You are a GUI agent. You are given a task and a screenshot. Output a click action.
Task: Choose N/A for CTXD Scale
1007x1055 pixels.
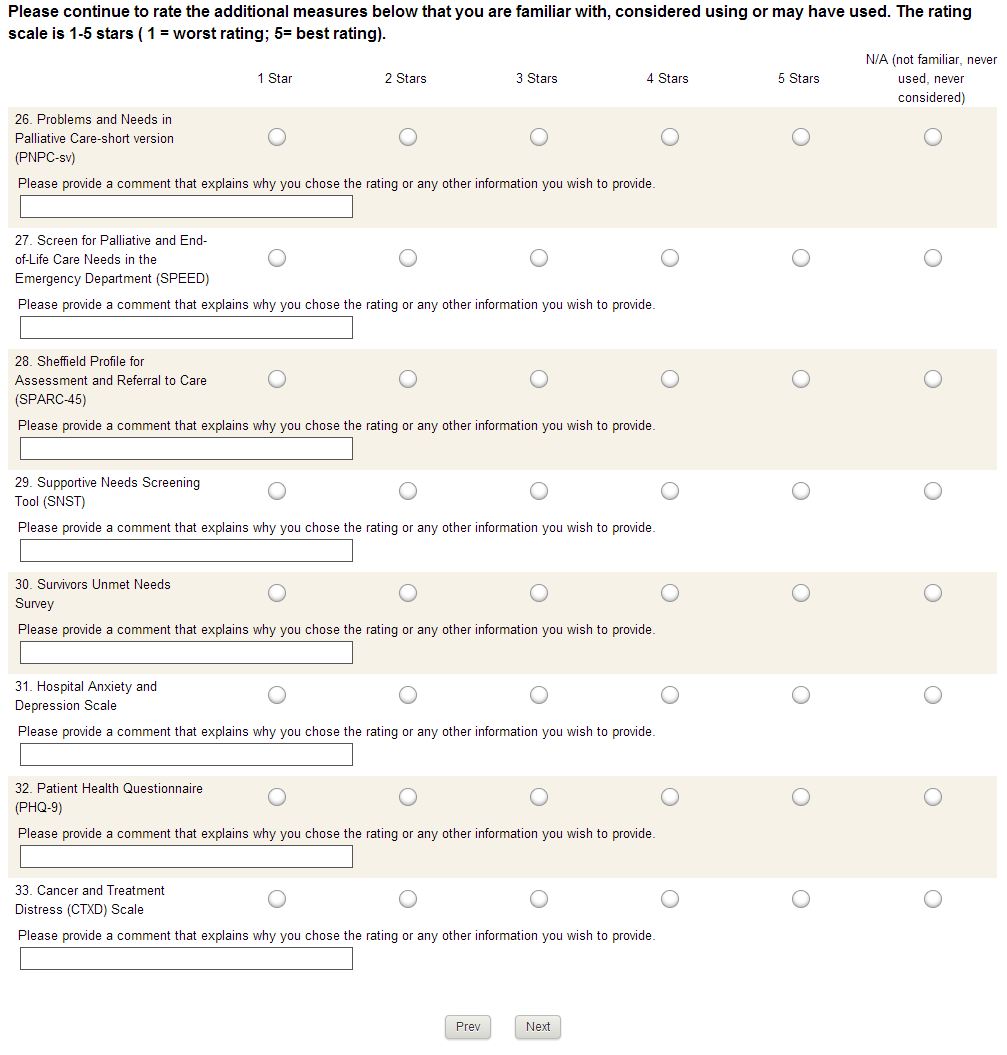click(933, 899)
